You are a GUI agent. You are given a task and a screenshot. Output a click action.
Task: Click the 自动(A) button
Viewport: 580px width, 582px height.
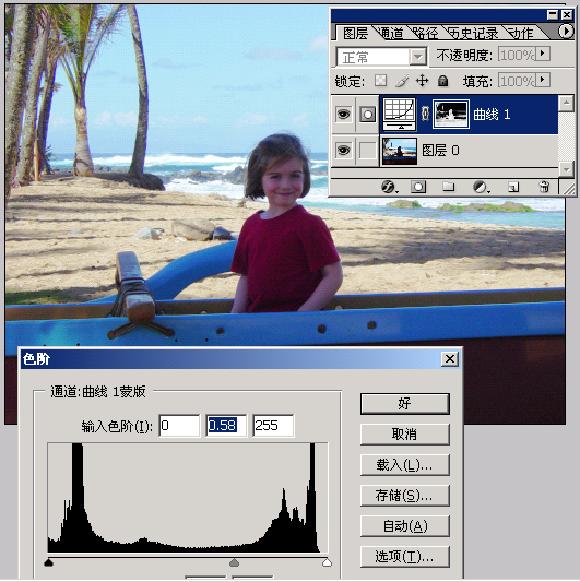point(405,526)
